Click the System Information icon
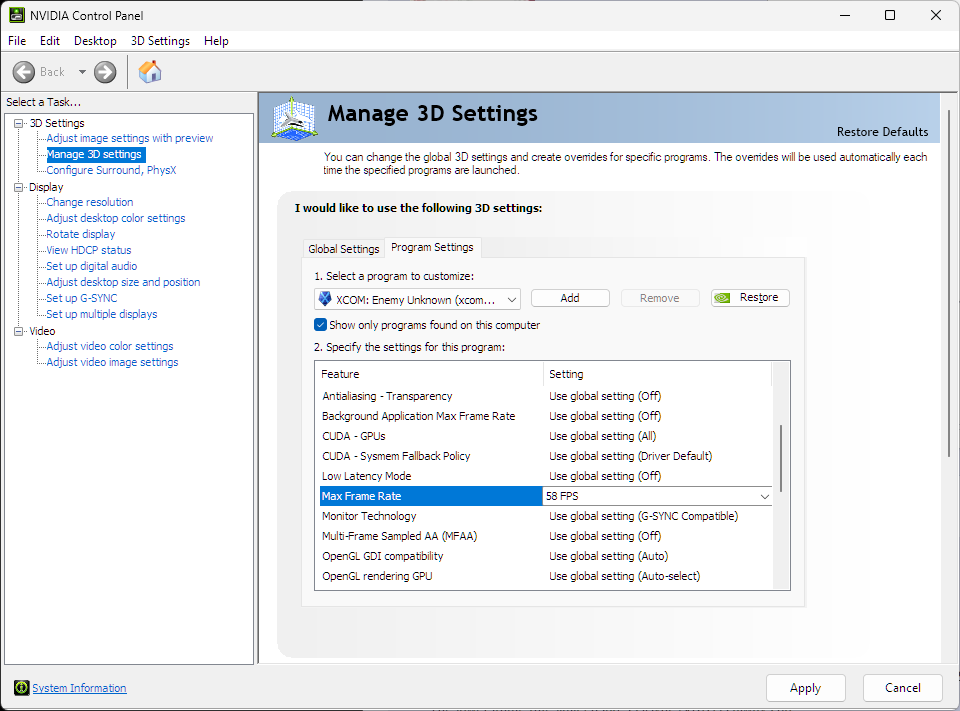This screenshot has height=711, width=960. (x=21, y=688)
